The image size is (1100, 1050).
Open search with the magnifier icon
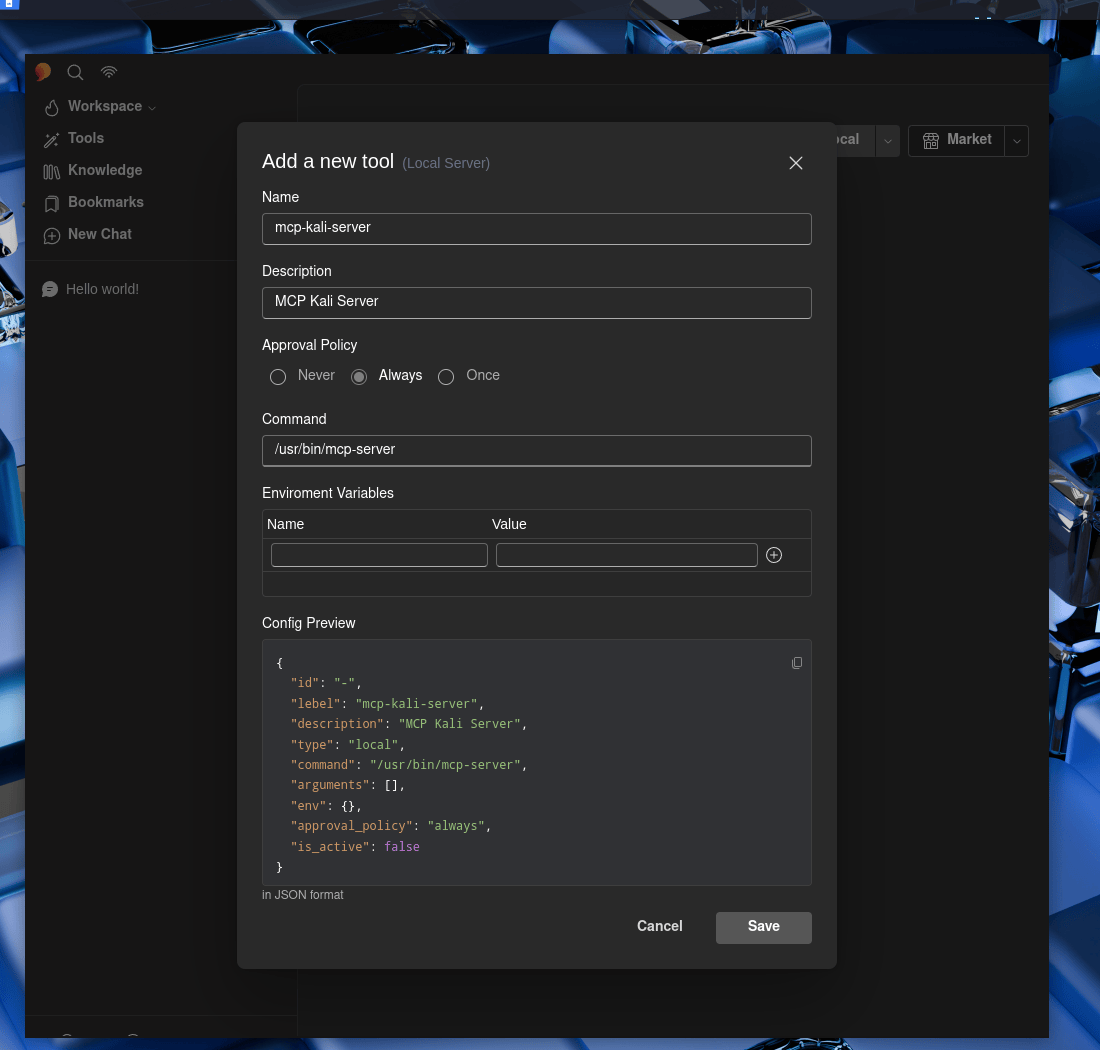75,72
